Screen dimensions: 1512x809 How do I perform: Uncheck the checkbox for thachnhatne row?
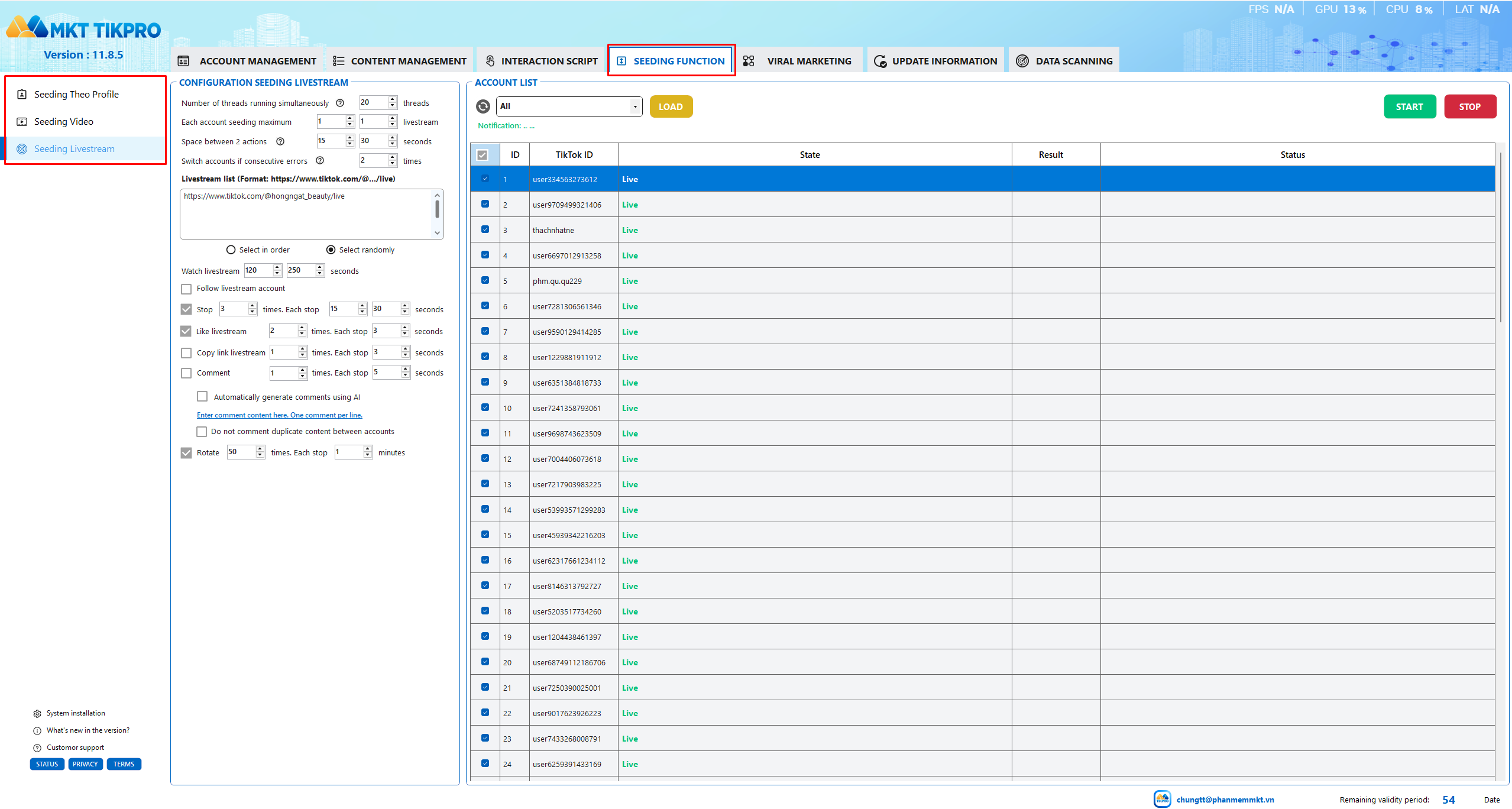pyautogui.click(x=485, y=229)
